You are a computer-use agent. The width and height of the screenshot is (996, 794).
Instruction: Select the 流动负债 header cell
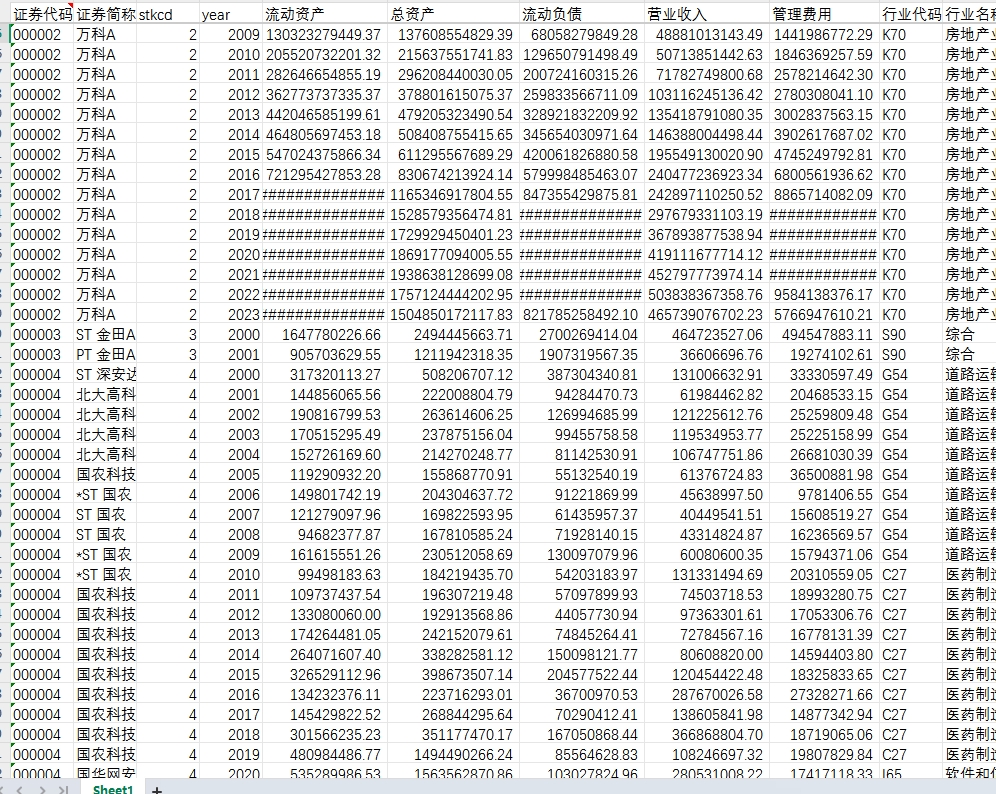(x=581, y=15)
